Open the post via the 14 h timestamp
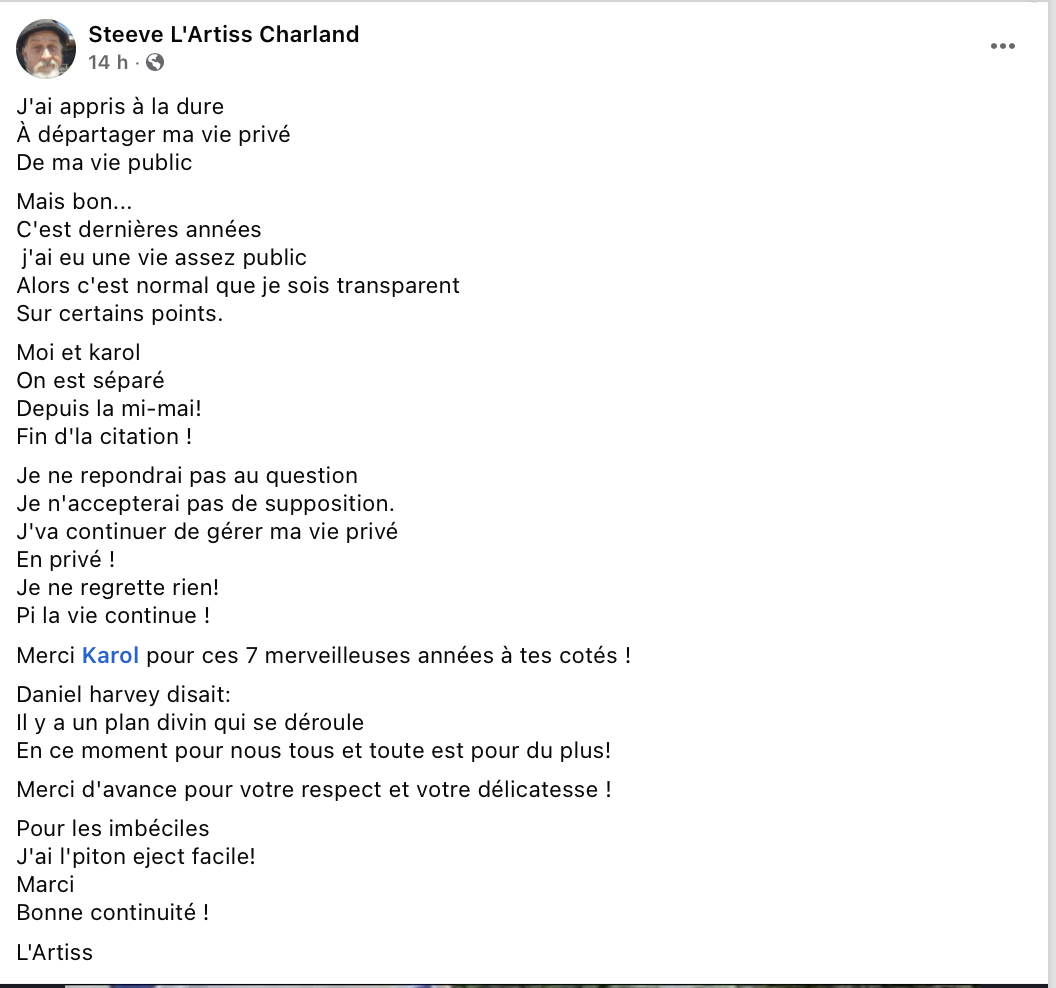Screen dimensions: 1056x988 click(x=108, y=63)
